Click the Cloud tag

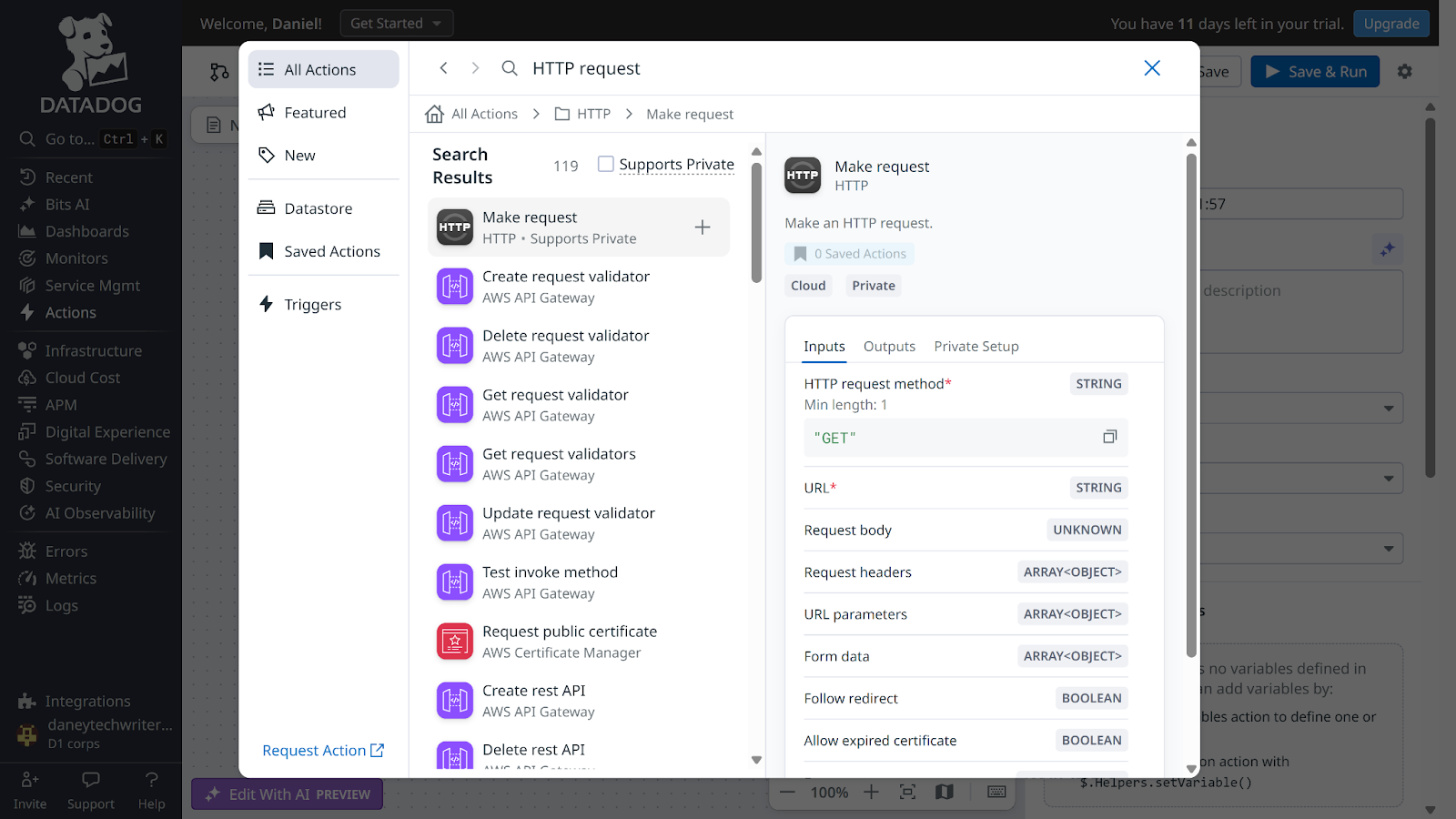click(808, 286)
